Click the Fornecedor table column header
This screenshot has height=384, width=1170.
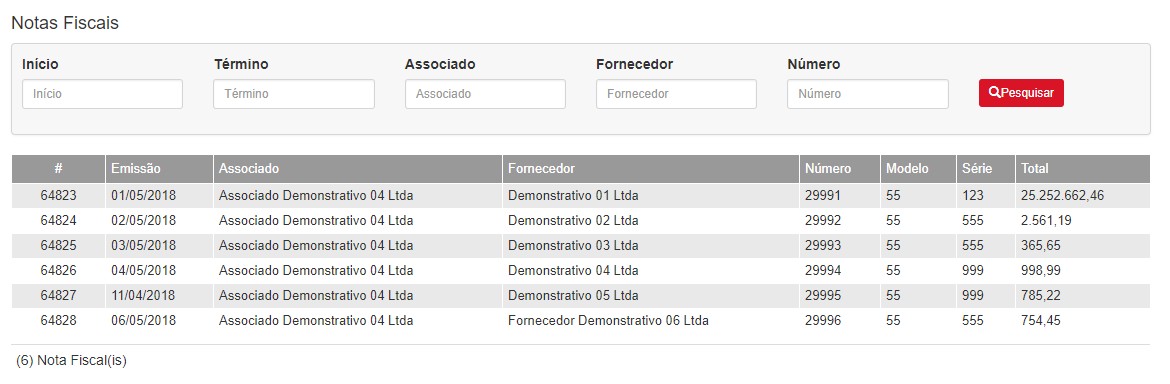(x=541, y=169)
